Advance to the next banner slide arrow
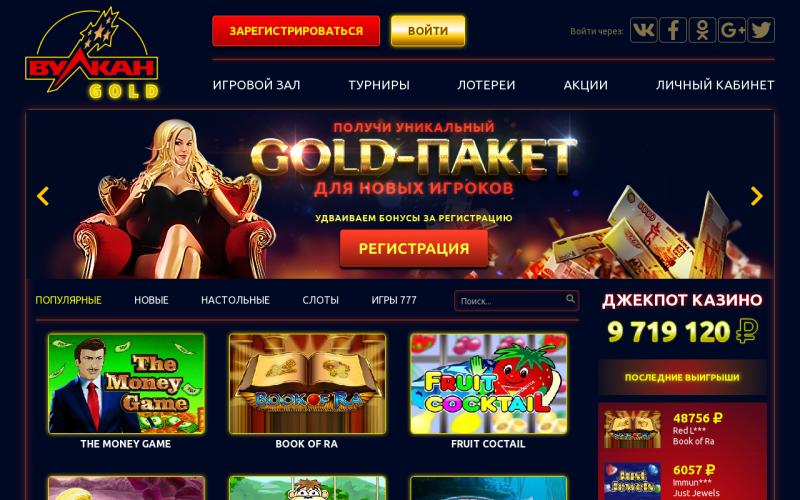Viewport: 800px width, 500px height. [757, 196]
